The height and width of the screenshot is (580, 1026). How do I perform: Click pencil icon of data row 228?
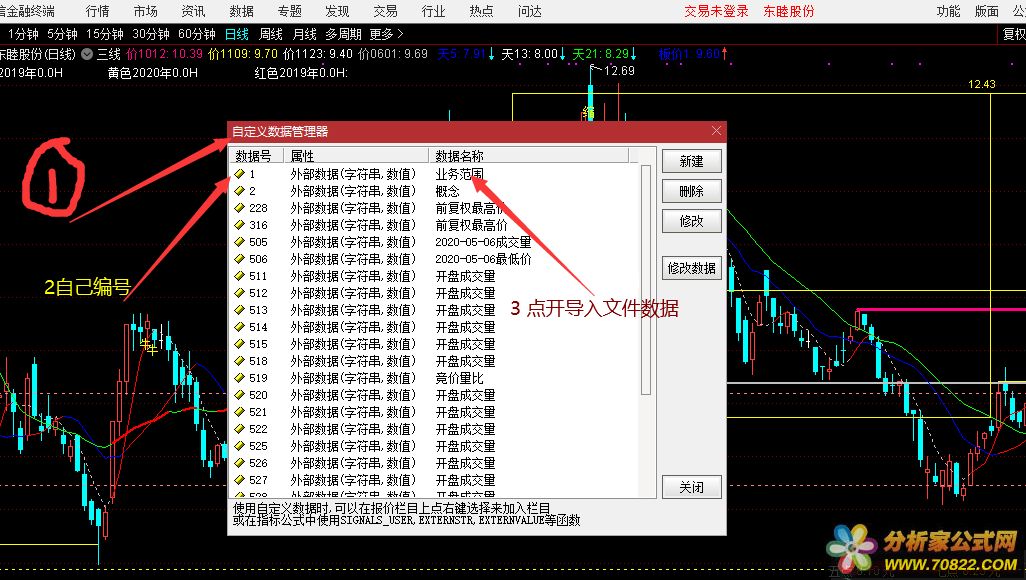click(239, 208)
